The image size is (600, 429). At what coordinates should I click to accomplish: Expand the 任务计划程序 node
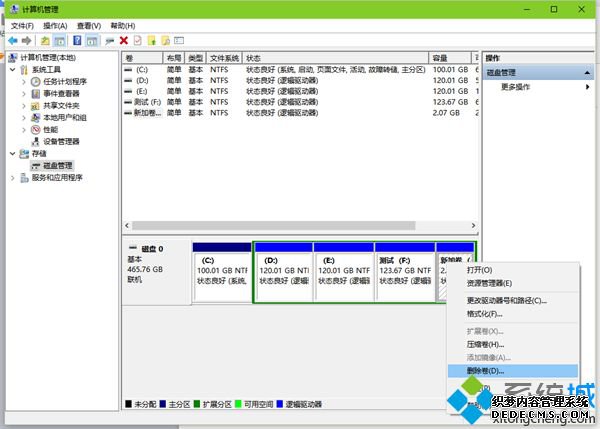[x=24, y=82]
